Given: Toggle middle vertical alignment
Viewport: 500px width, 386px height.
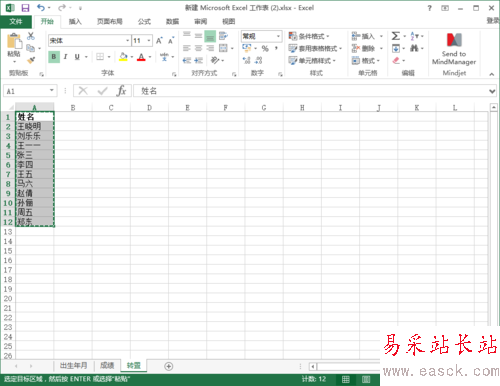Looking at the screenshot, I should click(198, 36).
